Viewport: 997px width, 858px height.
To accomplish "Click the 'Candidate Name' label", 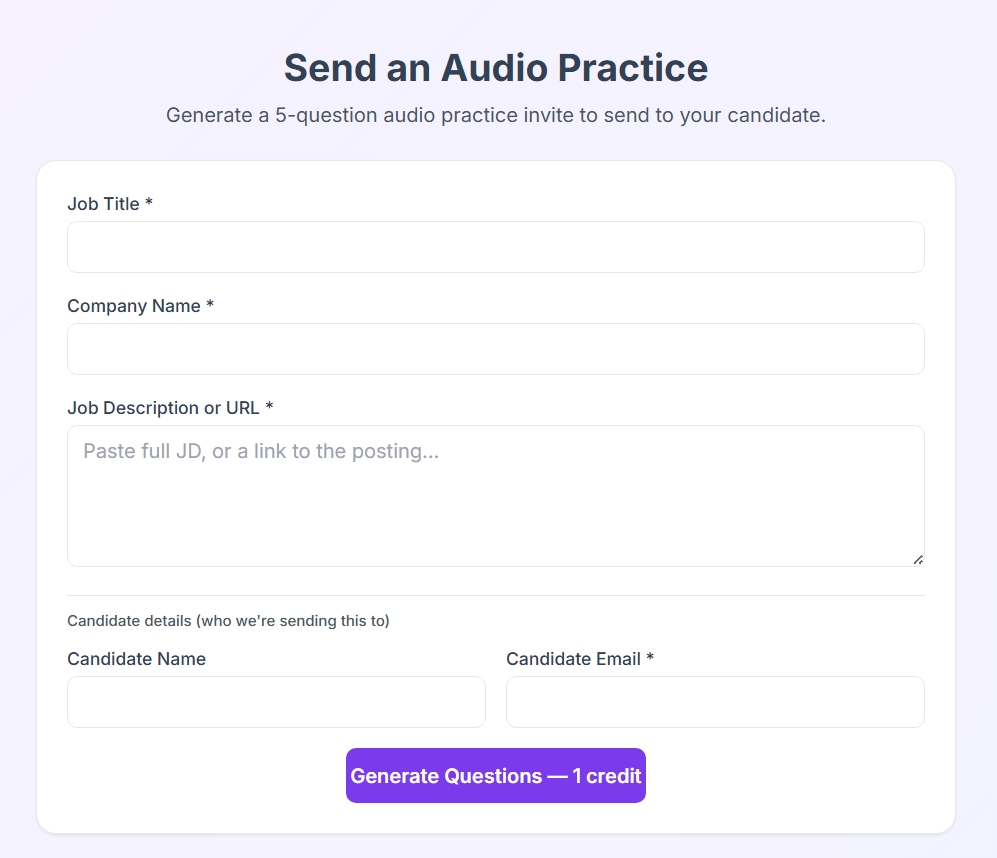I will pos(137,659).
